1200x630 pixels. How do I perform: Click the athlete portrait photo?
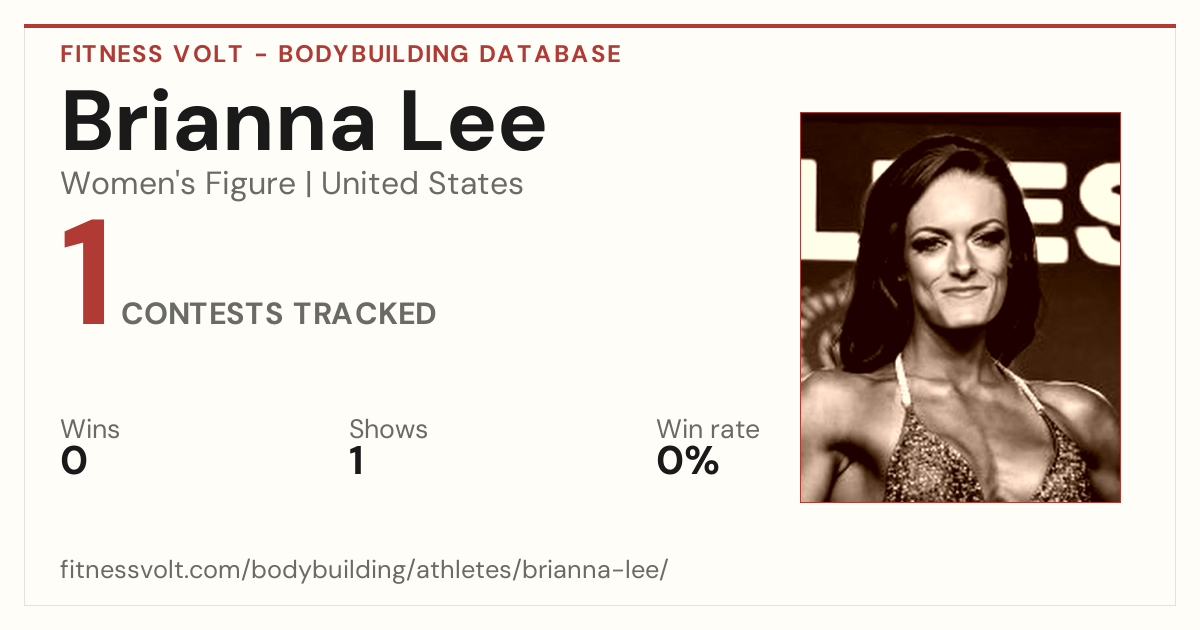pos(960,307)
